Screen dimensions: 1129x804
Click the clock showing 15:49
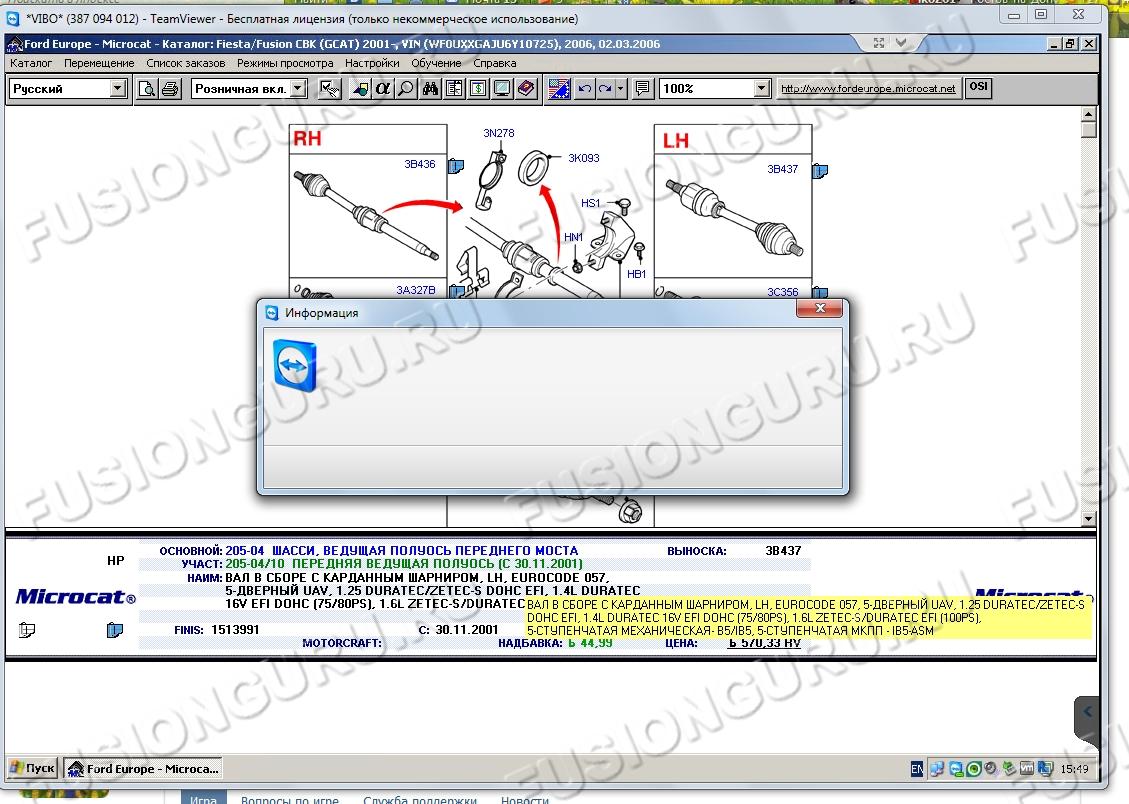[1074, 769]
